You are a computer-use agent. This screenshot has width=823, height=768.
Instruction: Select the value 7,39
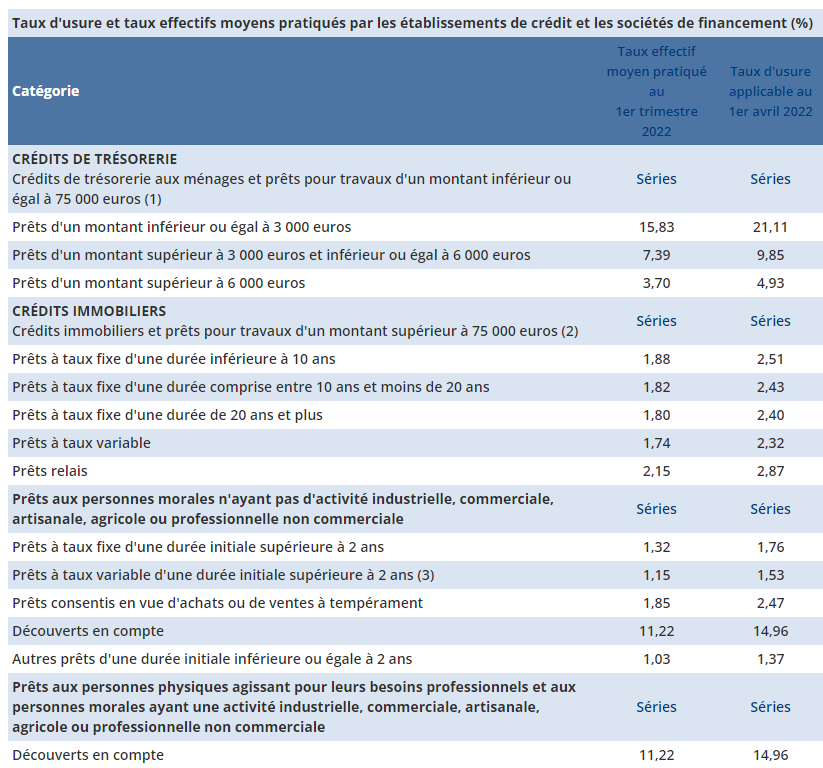[656, 255]
